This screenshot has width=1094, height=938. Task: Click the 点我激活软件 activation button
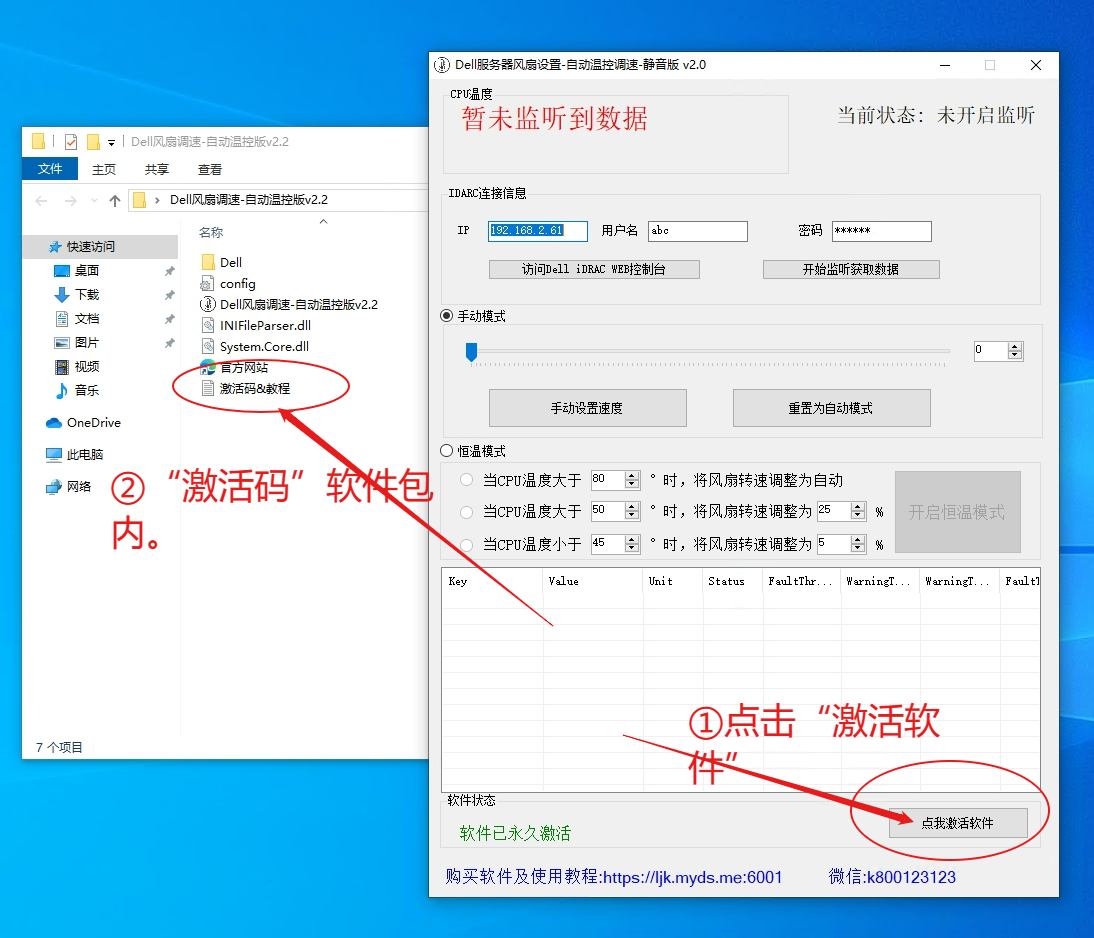pos(957,823)
